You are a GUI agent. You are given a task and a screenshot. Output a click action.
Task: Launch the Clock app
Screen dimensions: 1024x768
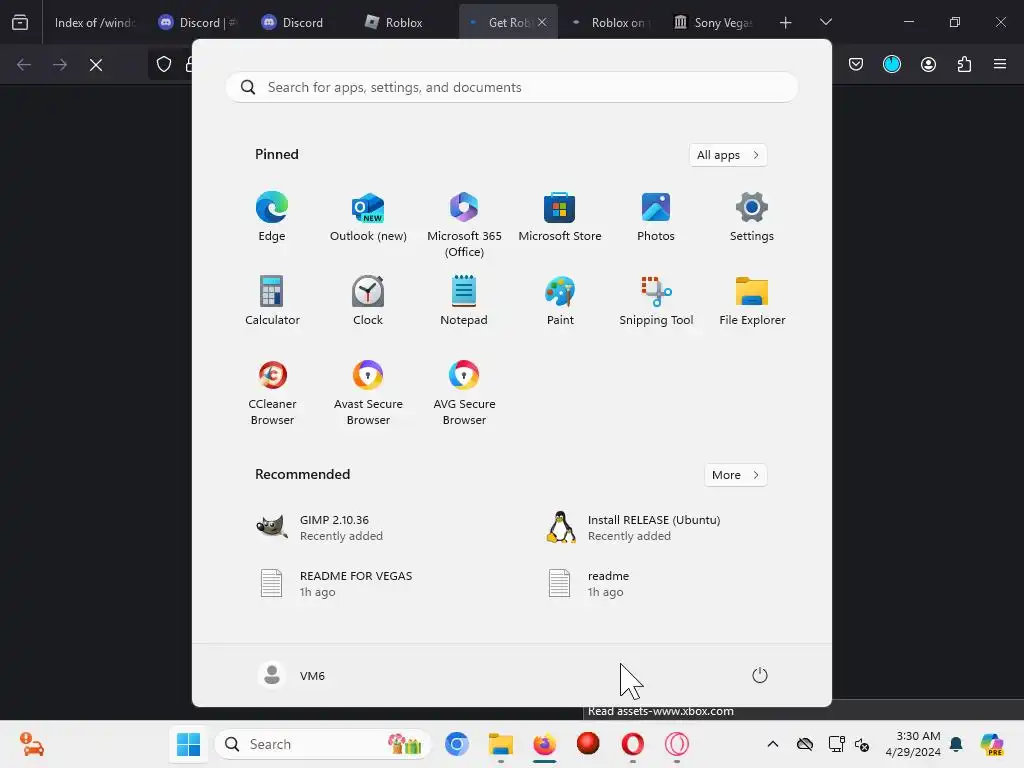(368, 301)
